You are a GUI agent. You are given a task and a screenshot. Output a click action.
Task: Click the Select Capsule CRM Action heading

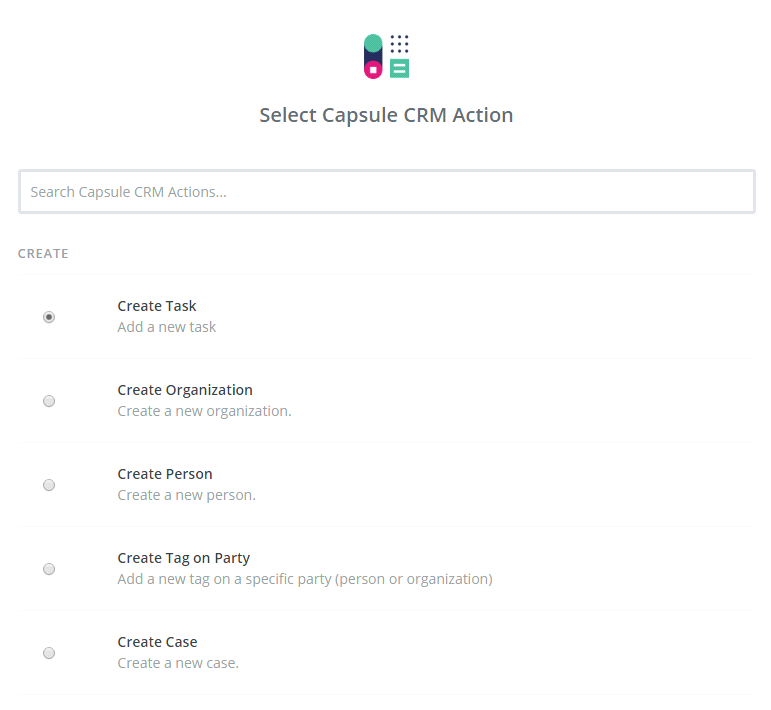(x=386, y=115)
